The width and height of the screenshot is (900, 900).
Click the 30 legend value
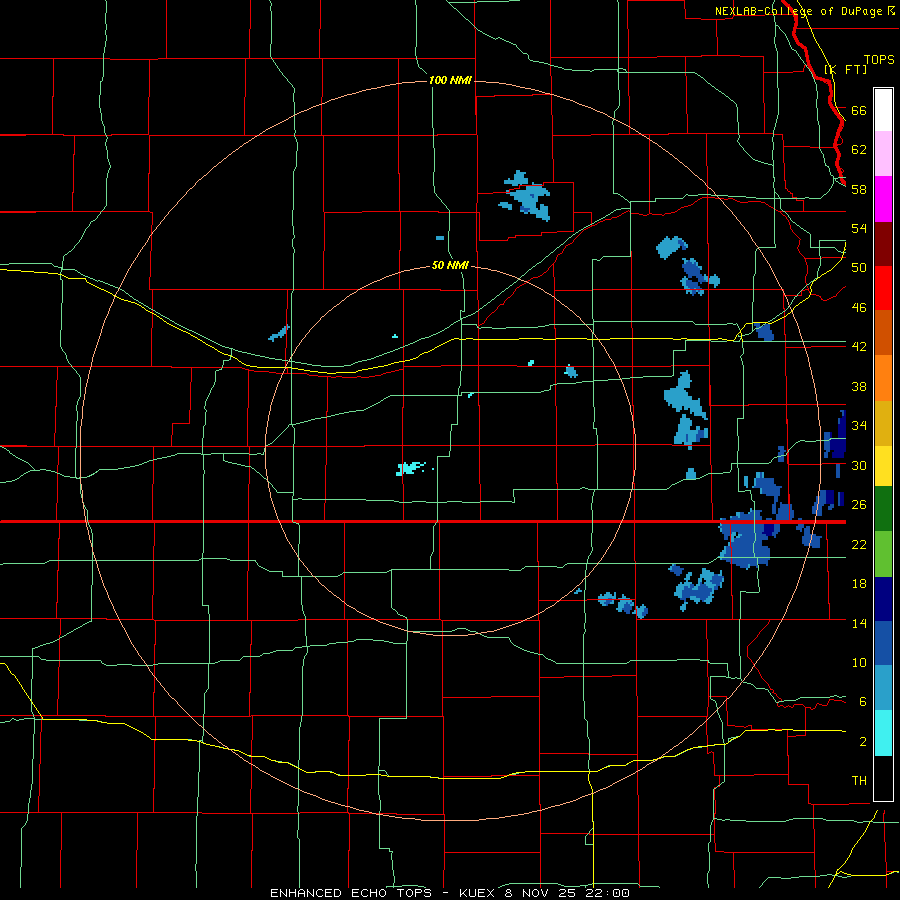point(859,465)
